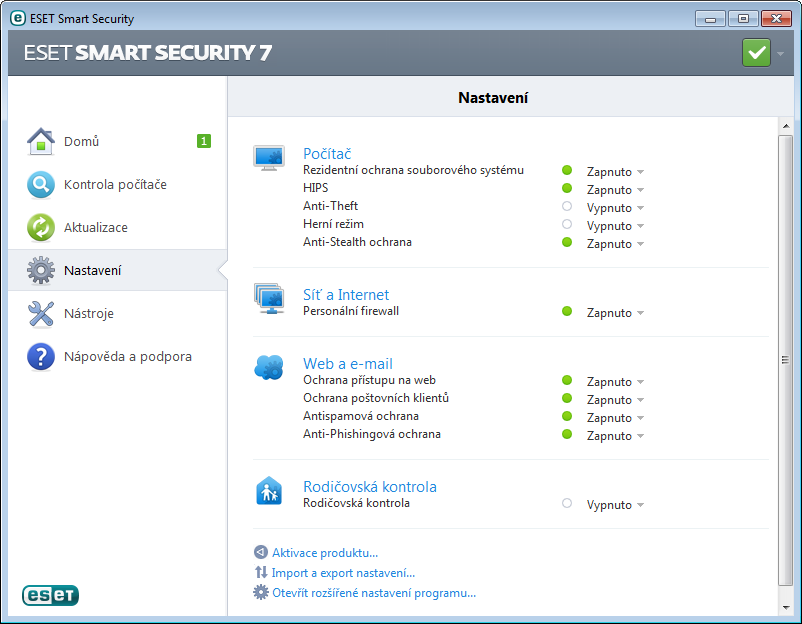Click the Domů house icon
The width and height of the screenshot is (802, 624).
(41, 141)
